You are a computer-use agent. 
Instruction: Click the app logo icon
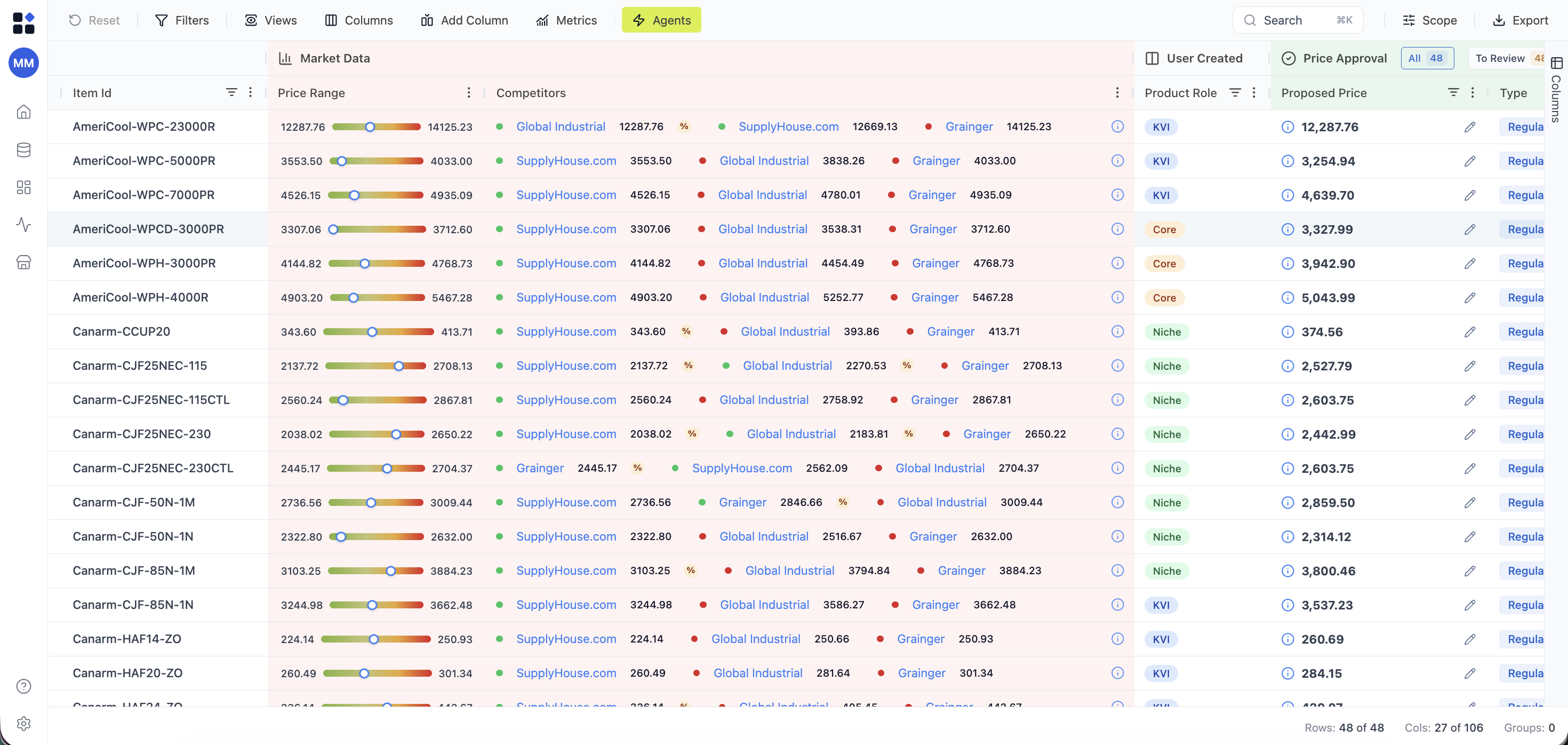click(24, 23)
